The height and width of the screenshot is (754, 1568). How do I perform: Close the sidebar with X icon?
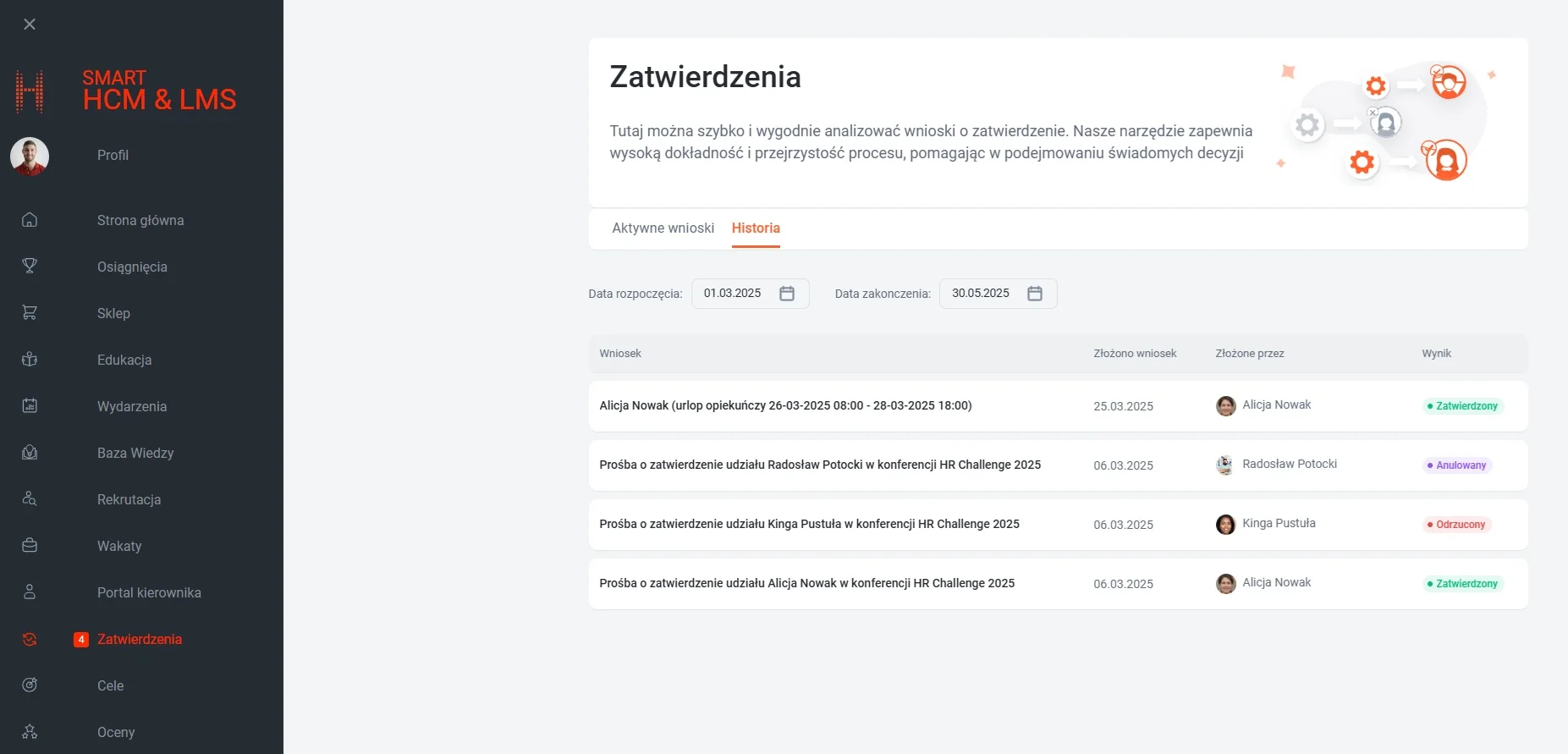(x=30, y=25)
